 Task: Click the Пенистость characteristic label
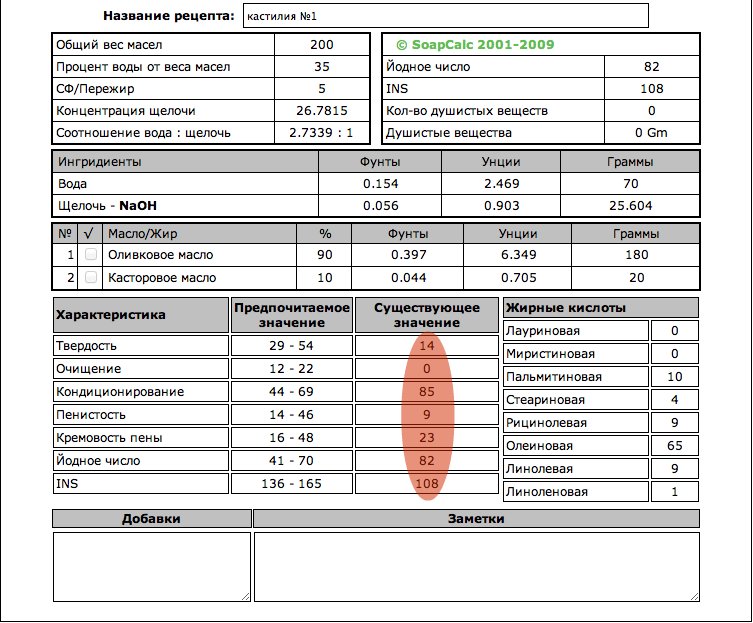coord(91,415)
